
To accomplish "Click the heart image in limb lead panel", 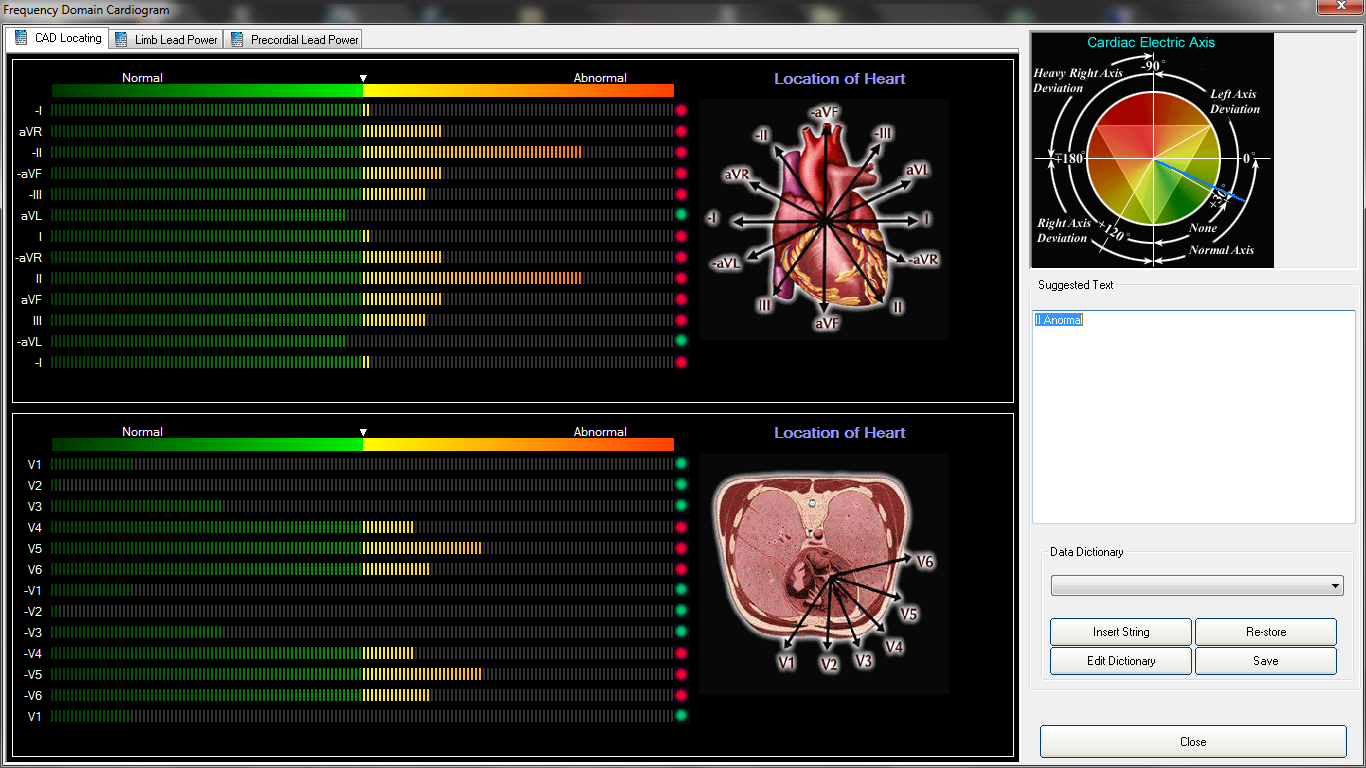I will pyautogui.click(x=824, y=219).
